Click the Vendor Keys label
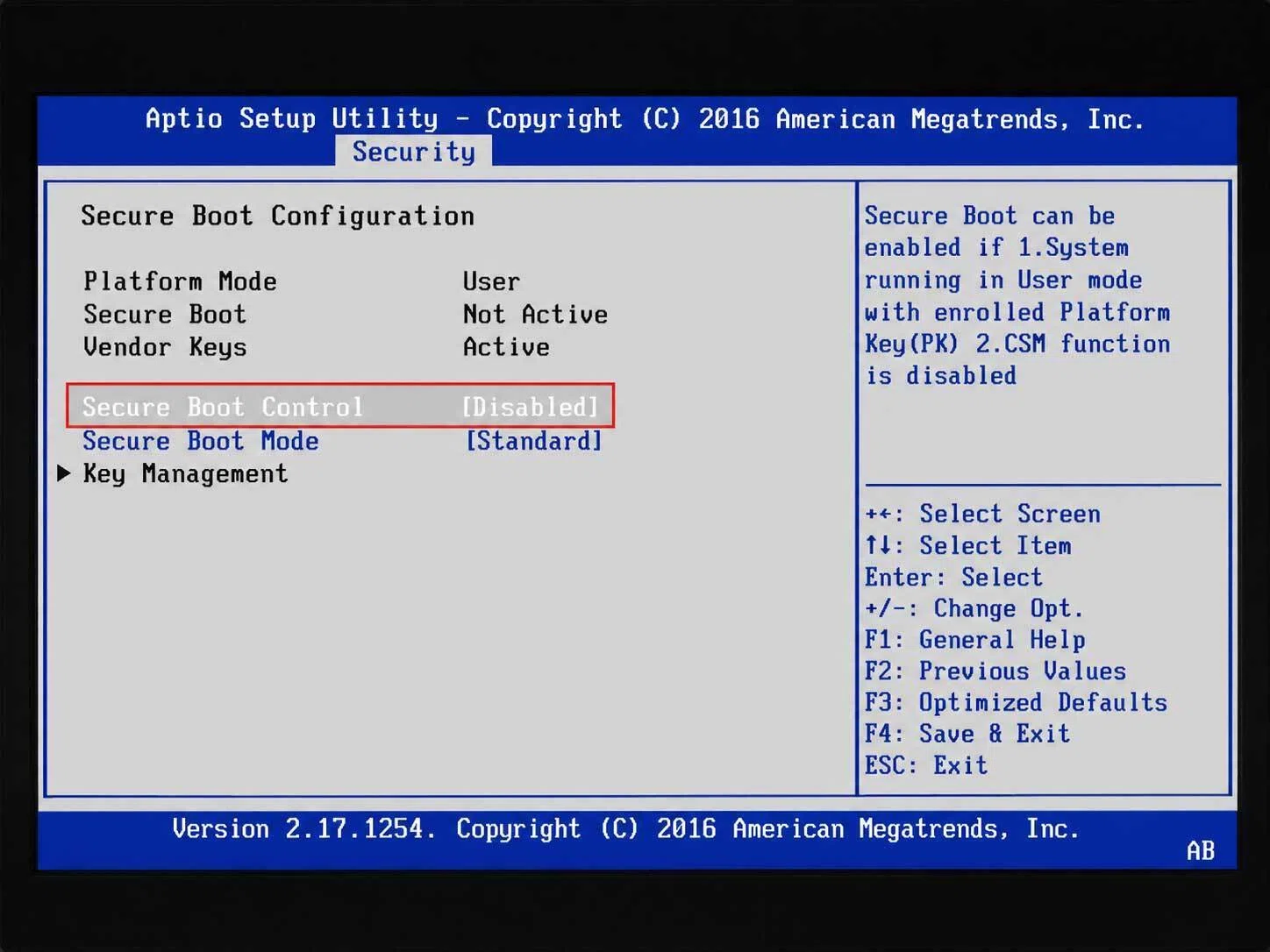Screen dimensions: 1270x952 165,347
